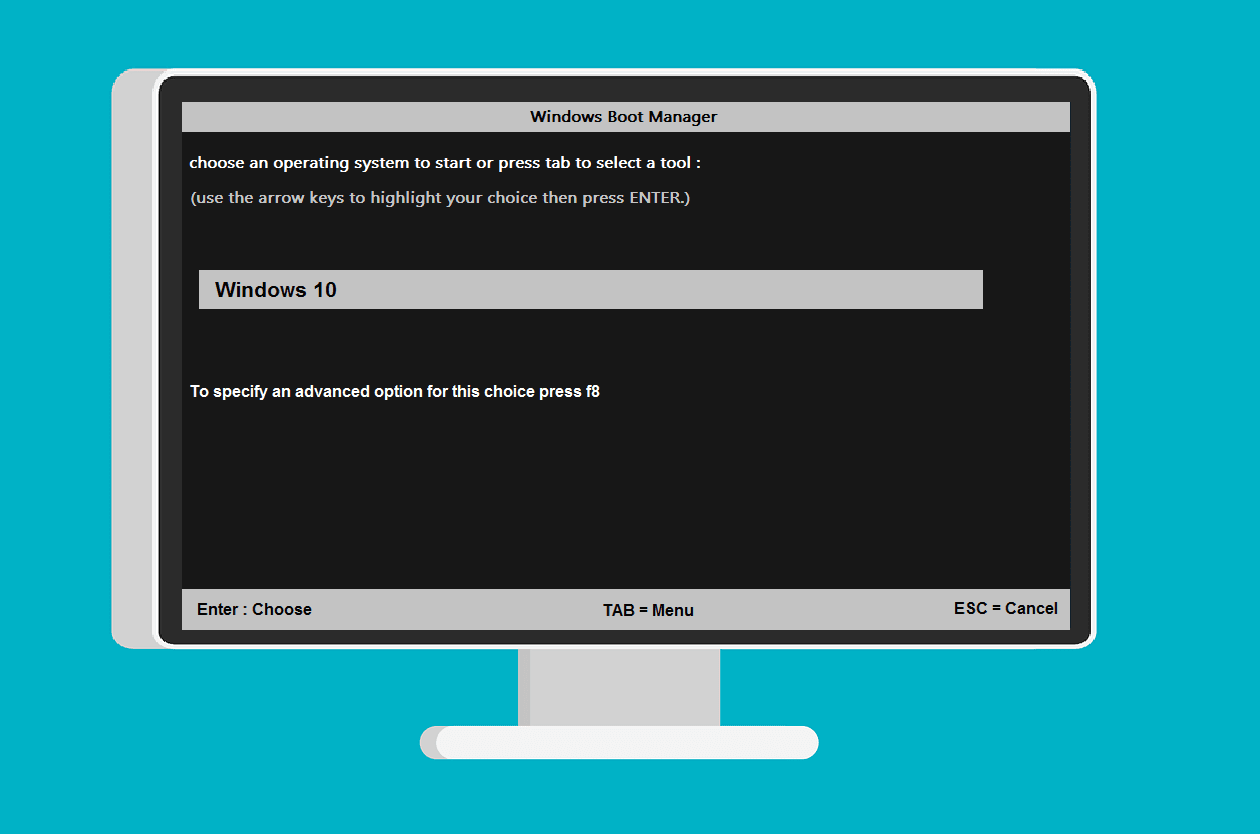Click the monitor base at the bottom
This screenshot has width=1260, height=834.
(x=618, y=743)
